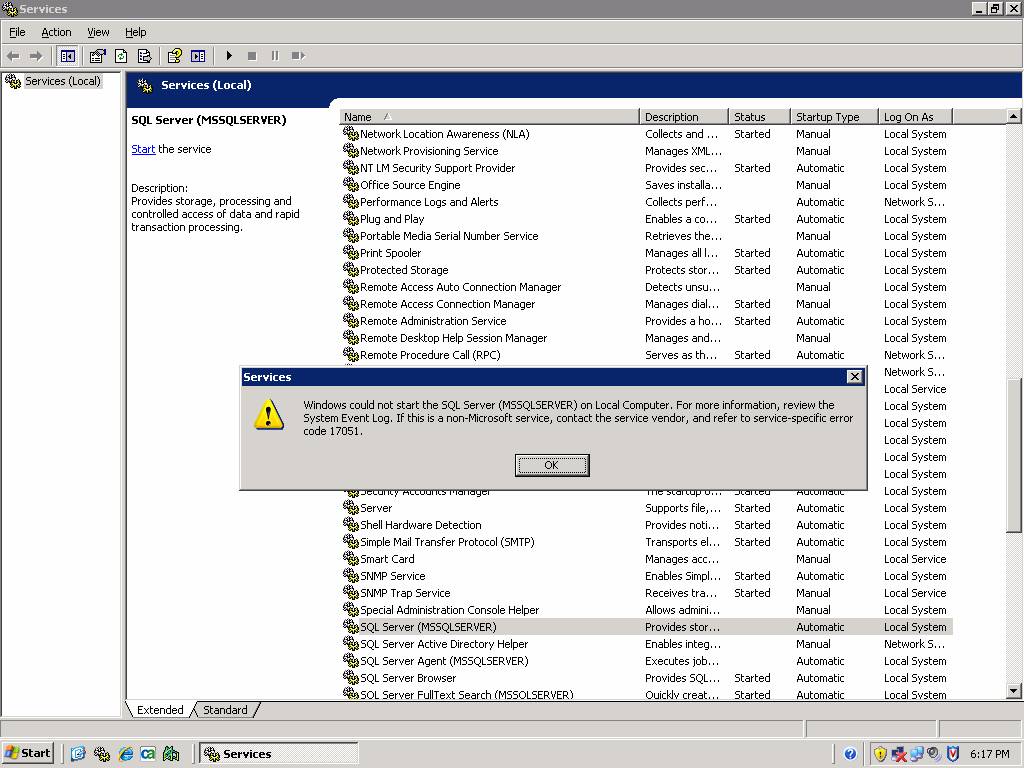Select SQL Server Active Directory Helper service
Screen dimensions: 1024x768
(x=646, y=644)
